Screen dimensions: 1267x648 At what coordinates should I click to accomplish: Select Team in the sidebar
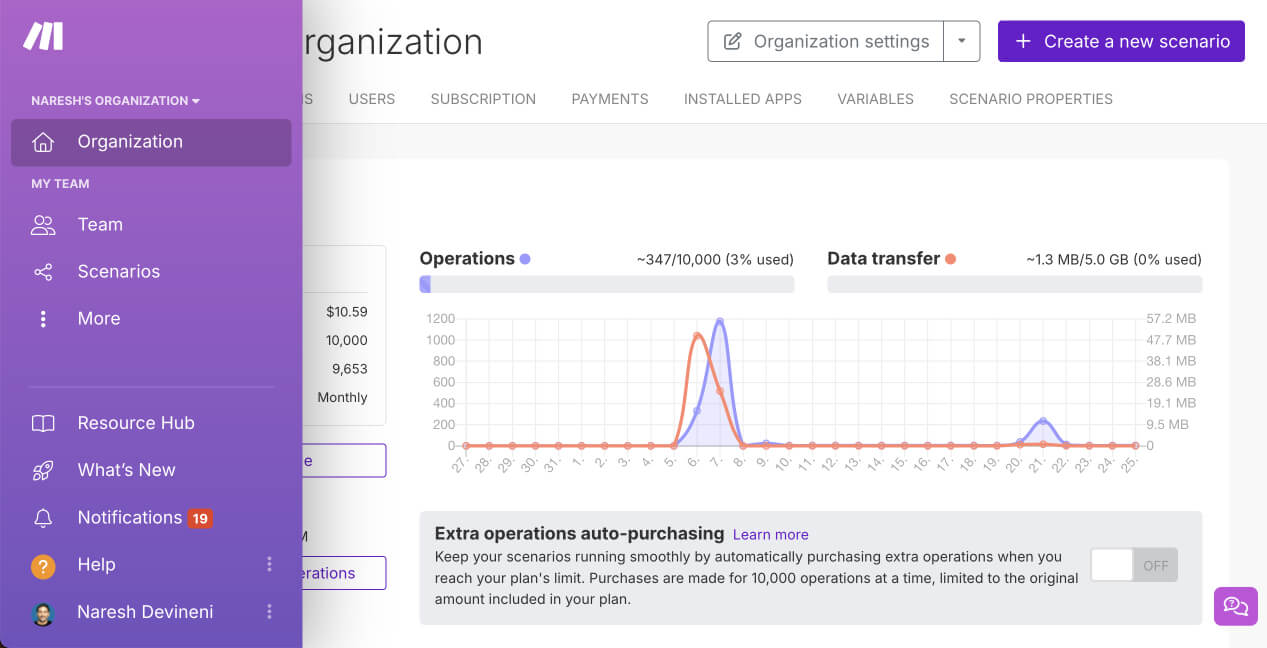tap(100, 224)
